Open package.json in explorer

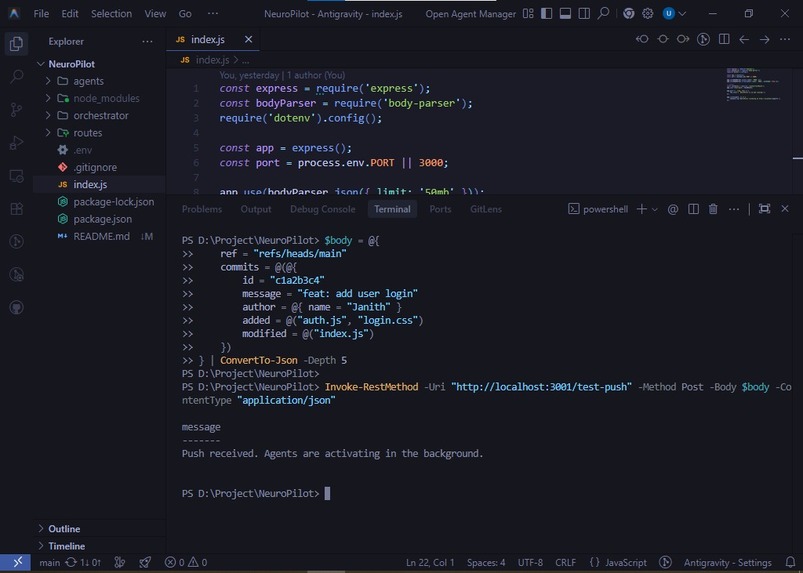click(x=99, y=219)
